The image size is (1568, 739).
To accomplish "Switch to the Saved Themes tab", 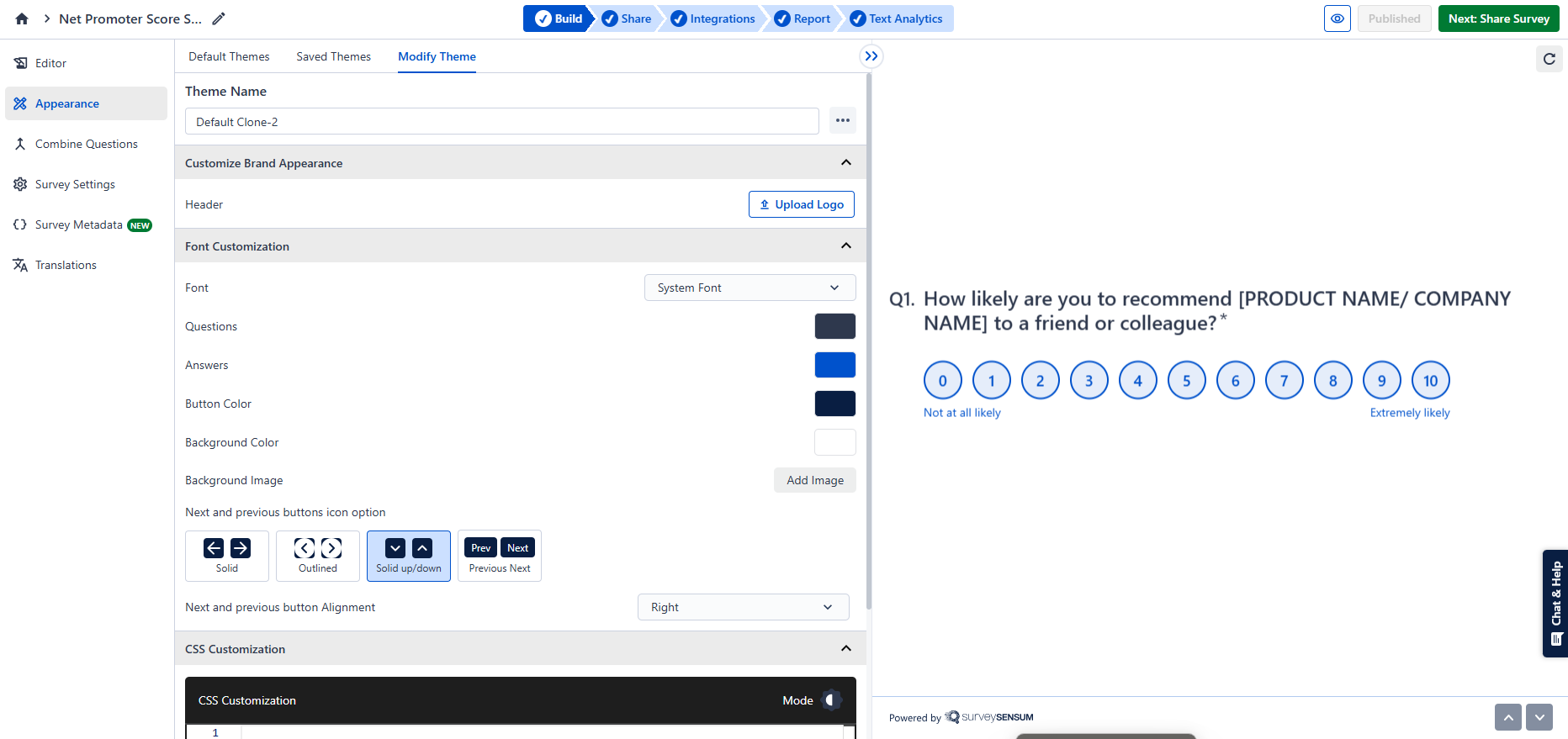I will click(x=333, y=56).
